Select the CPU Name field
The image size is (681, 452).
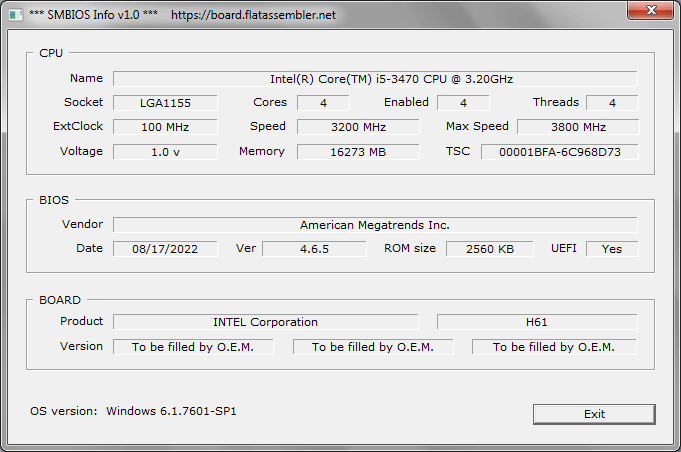click(x=375, y=79)
